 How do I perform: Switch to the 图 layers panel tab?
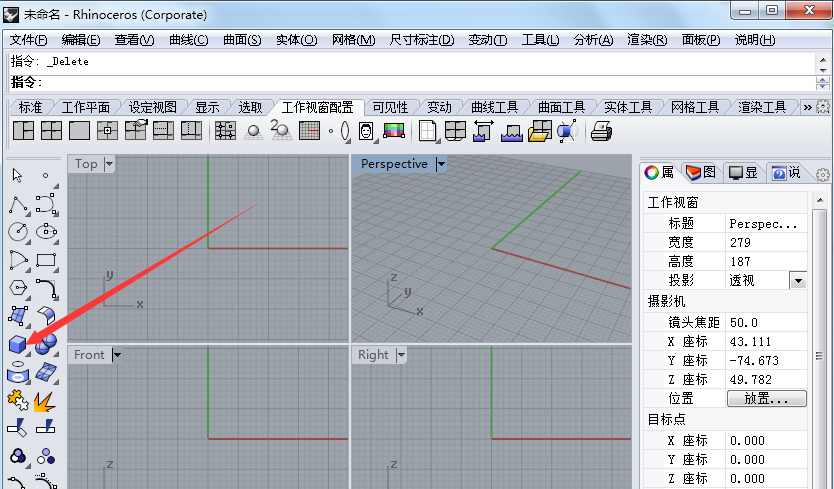pos(700,172)
